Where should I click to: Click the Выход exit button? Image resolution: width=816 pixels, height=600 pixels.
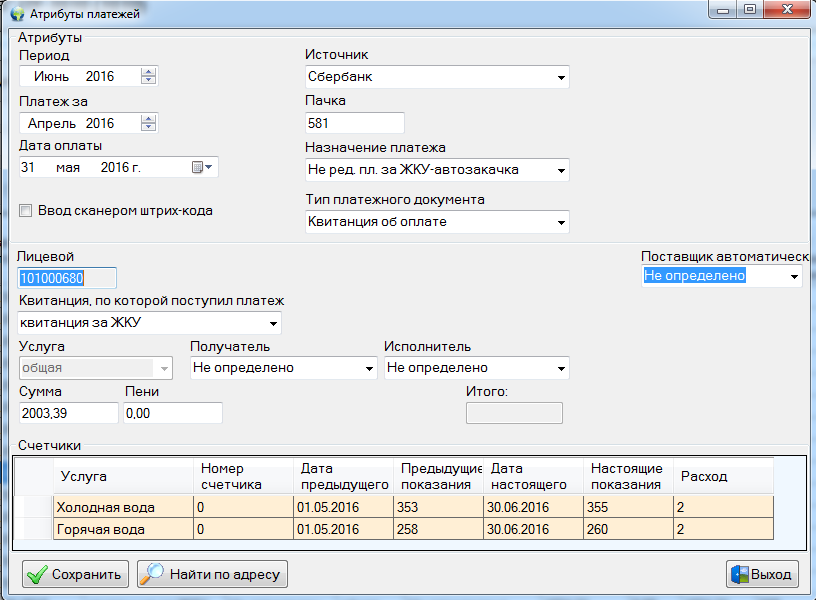coord(762,574)
